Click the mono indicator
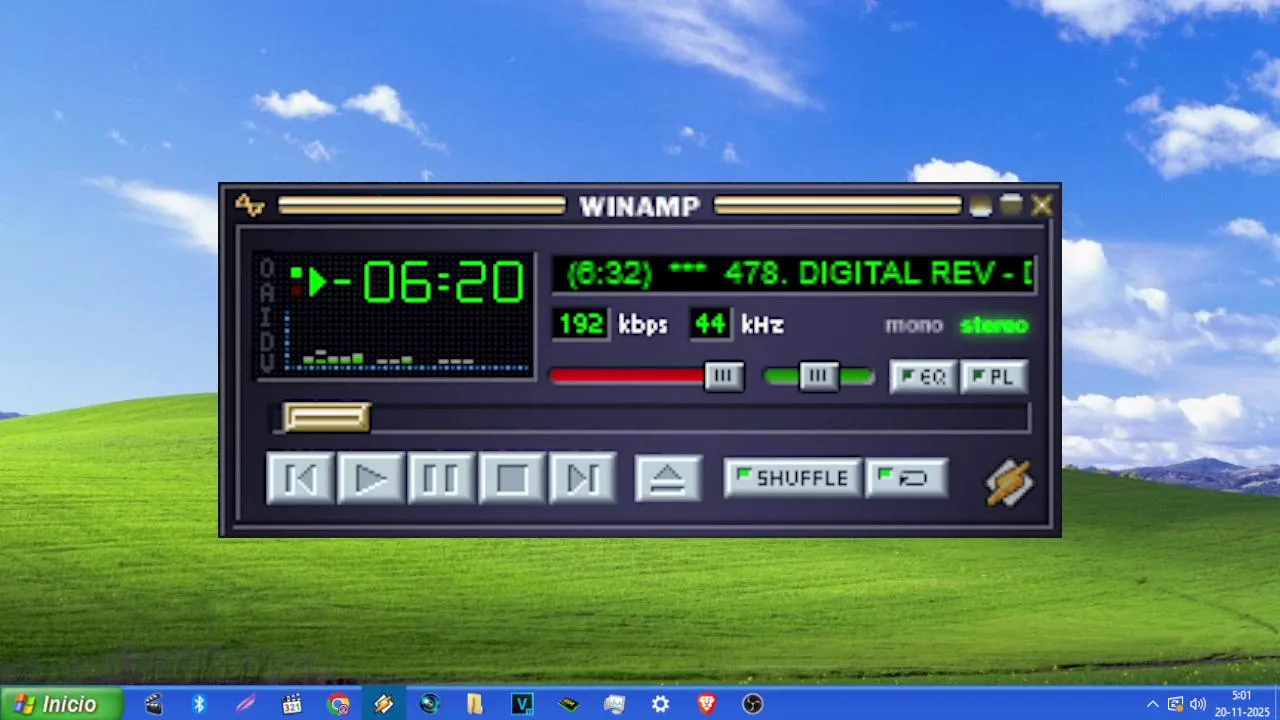The image size is (1280, 720). [914, 325]
